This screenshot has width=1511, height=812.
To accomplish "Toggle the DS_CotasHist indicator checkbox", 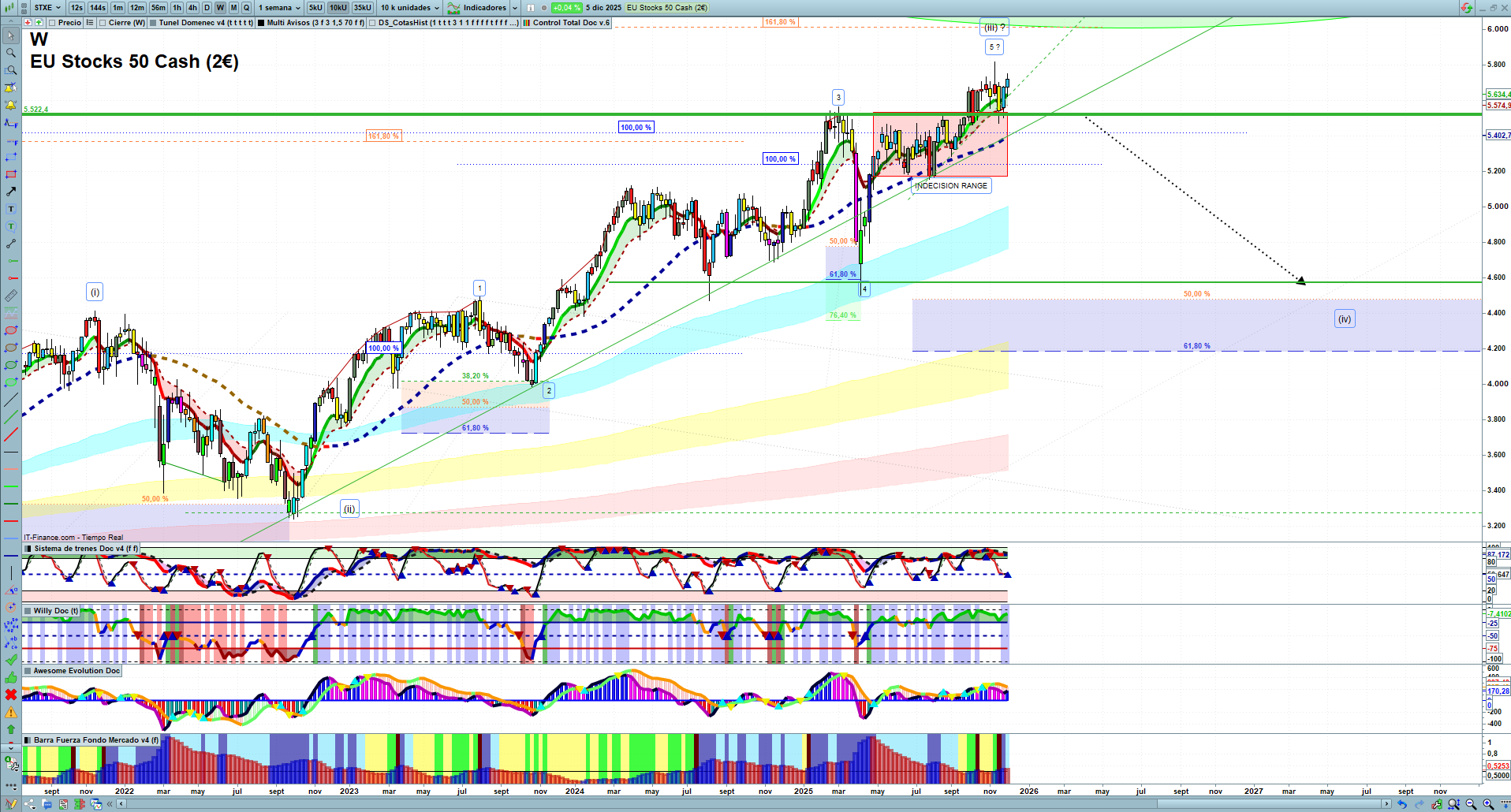I will click(372, 23).
